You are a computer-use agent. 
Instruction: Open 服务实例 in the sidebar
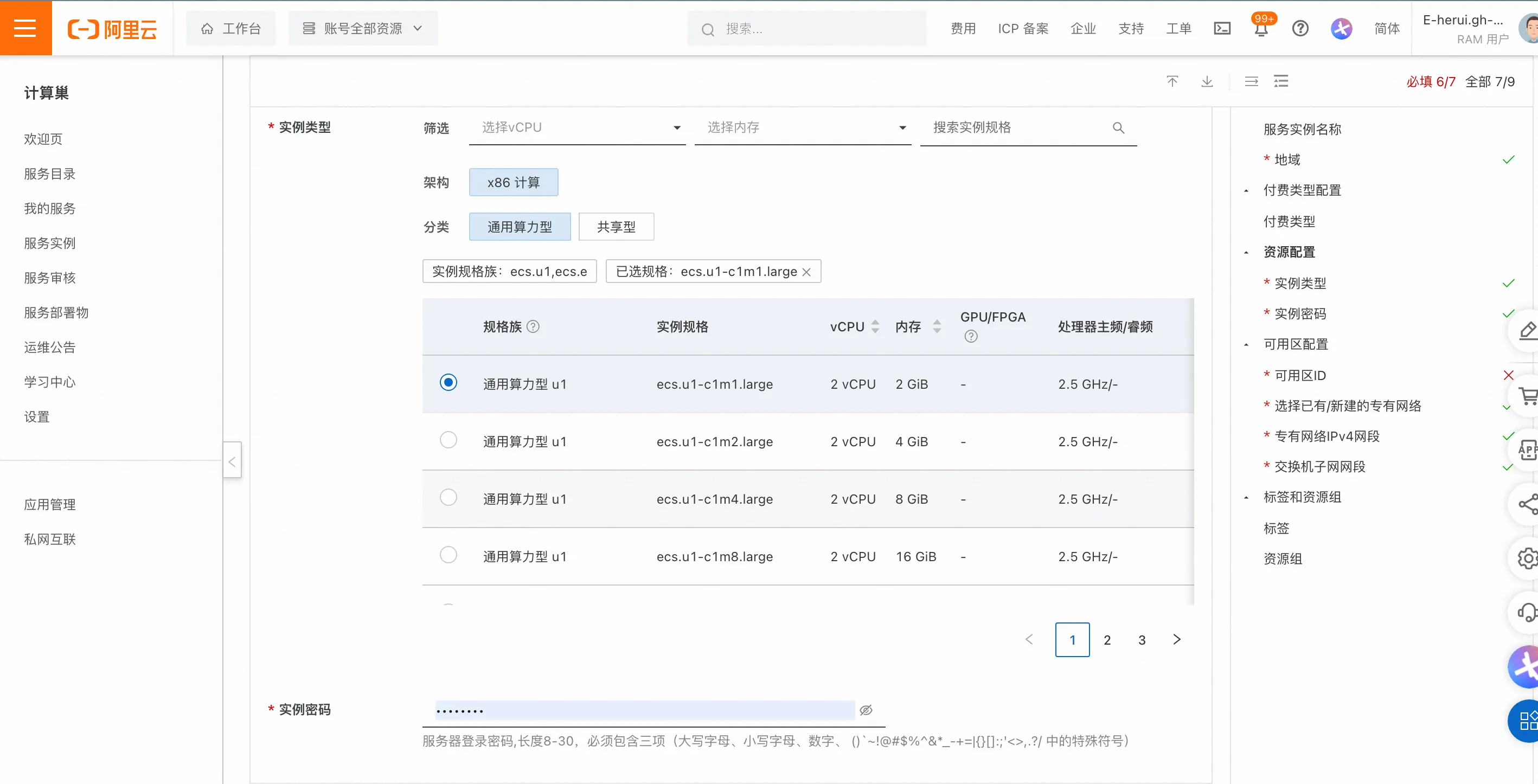tap(49, 243)
